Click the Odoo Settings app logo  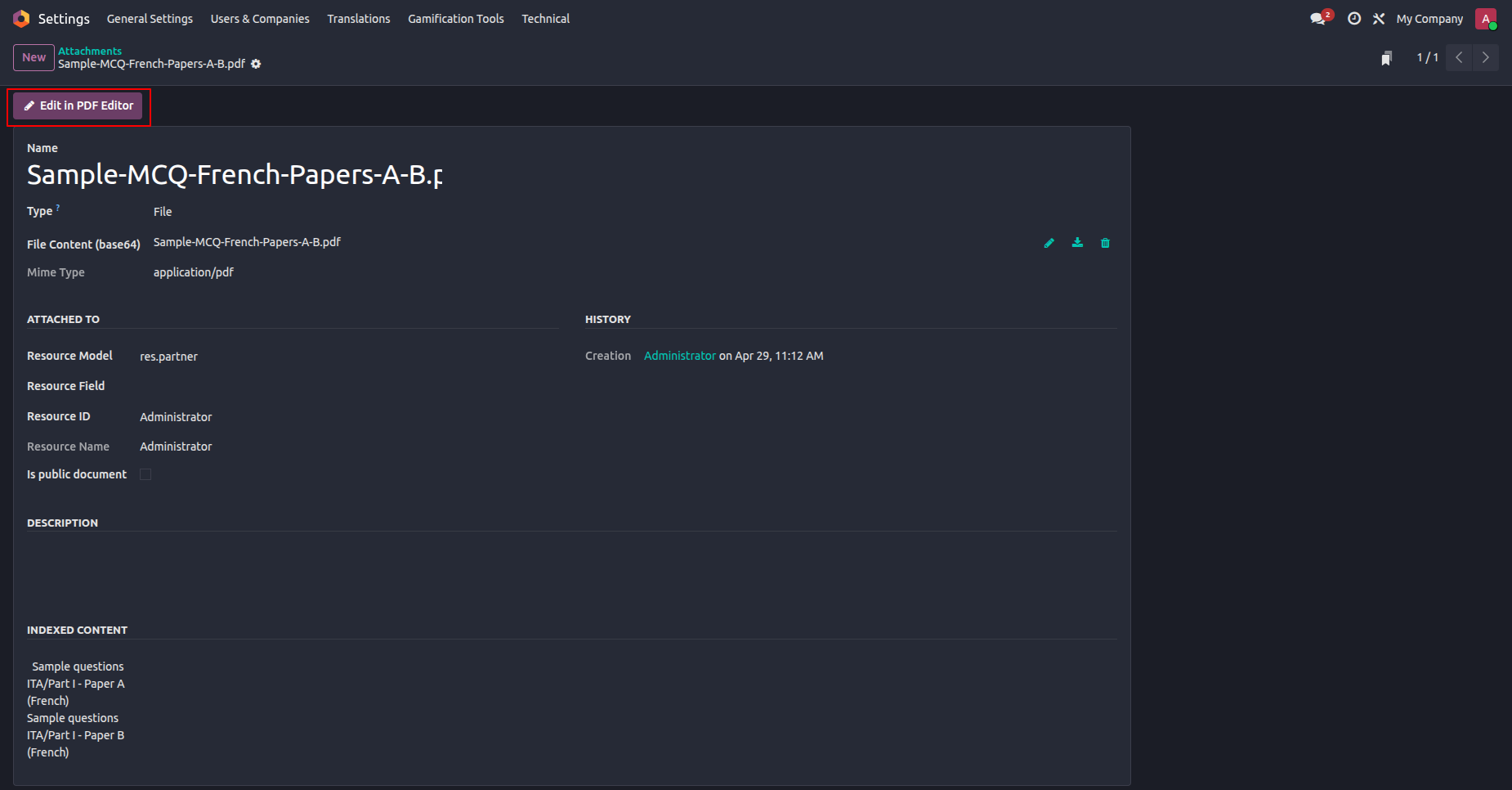coord(21,18)
